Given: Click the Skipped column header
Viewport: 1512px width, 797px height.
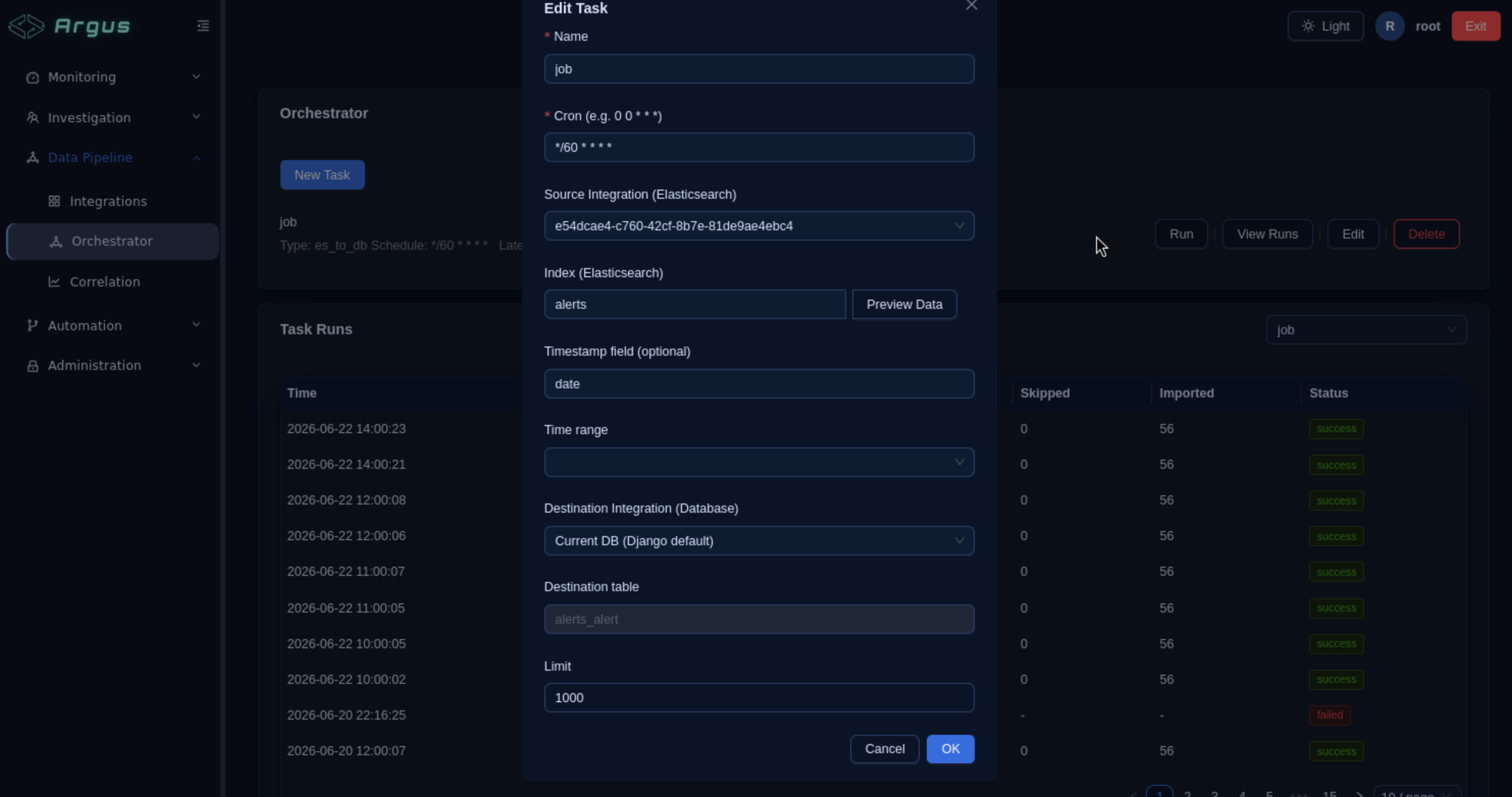Looking at the screenshot, I should coord(1045,393).
